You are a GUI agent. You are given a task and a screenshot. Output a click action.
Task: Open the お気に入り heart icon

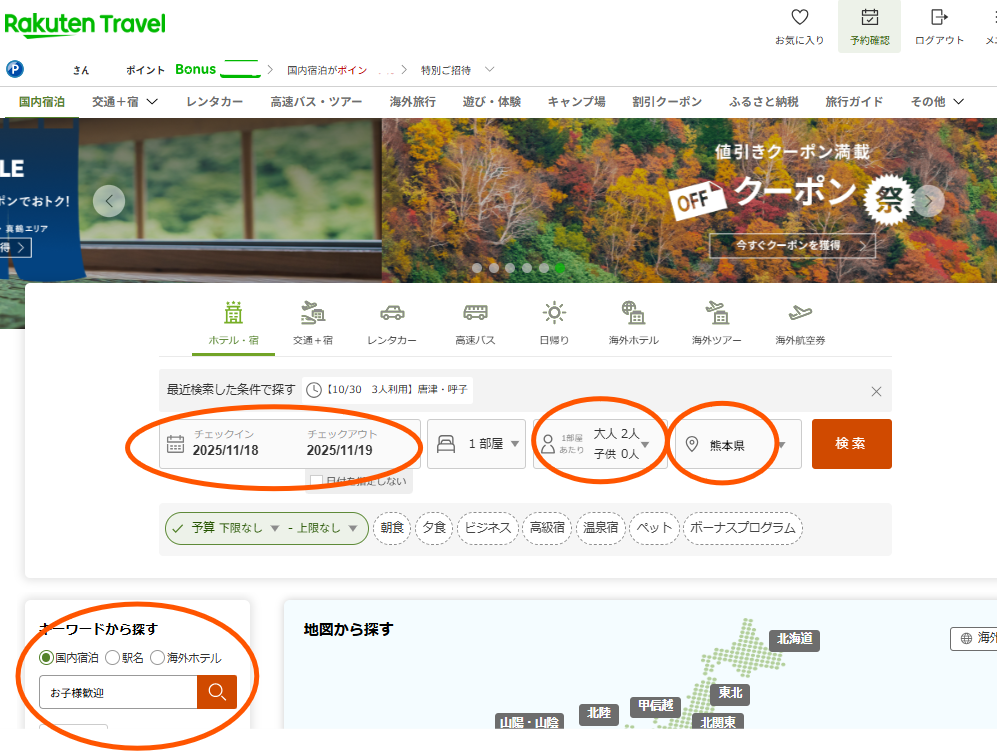coord(799,18)
